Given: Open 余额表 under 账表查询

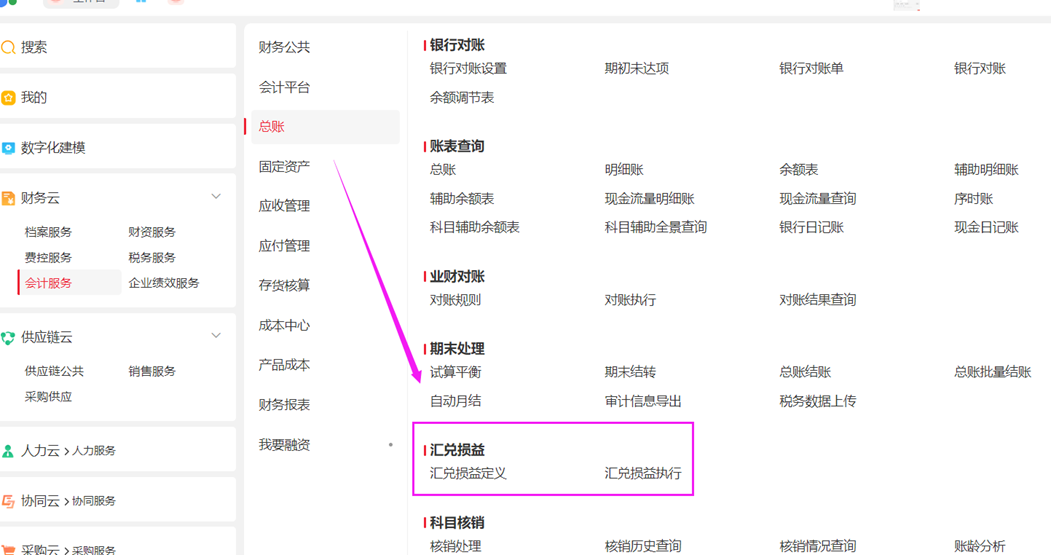Looking at the screenshot, I should pos(798,170).
